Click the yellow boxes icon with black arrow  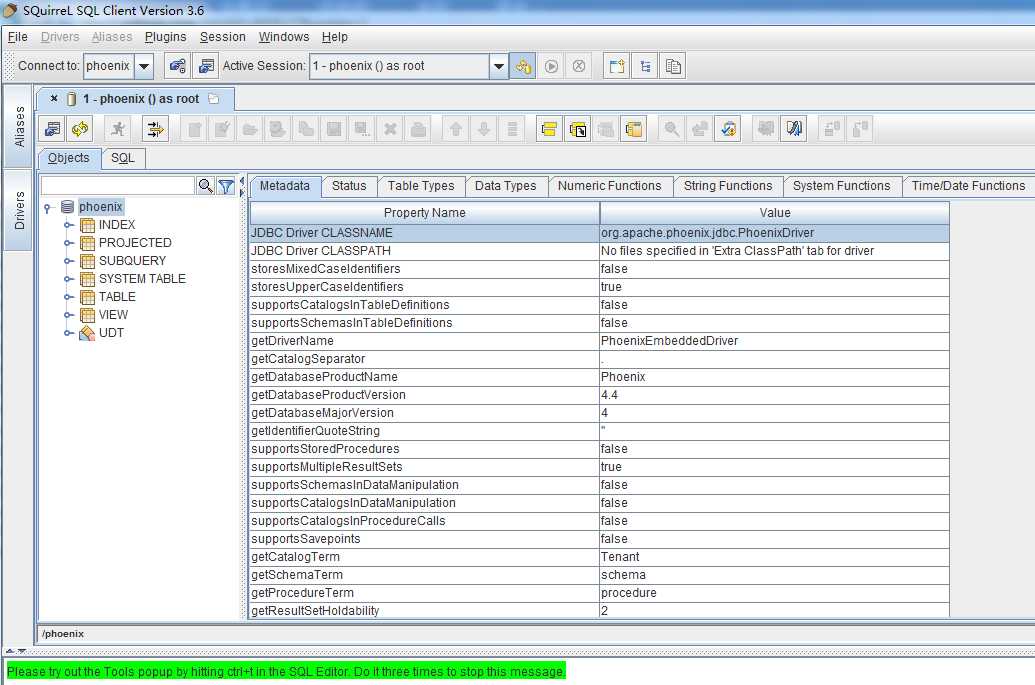(x=578, y=129)
